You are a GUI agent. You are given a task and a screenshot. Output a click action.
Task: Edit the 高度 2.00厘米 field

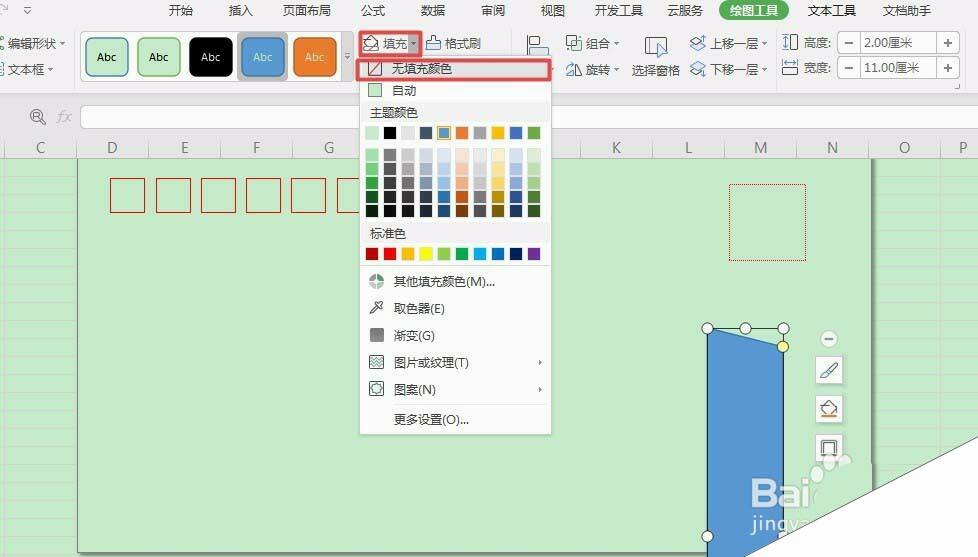898,42
